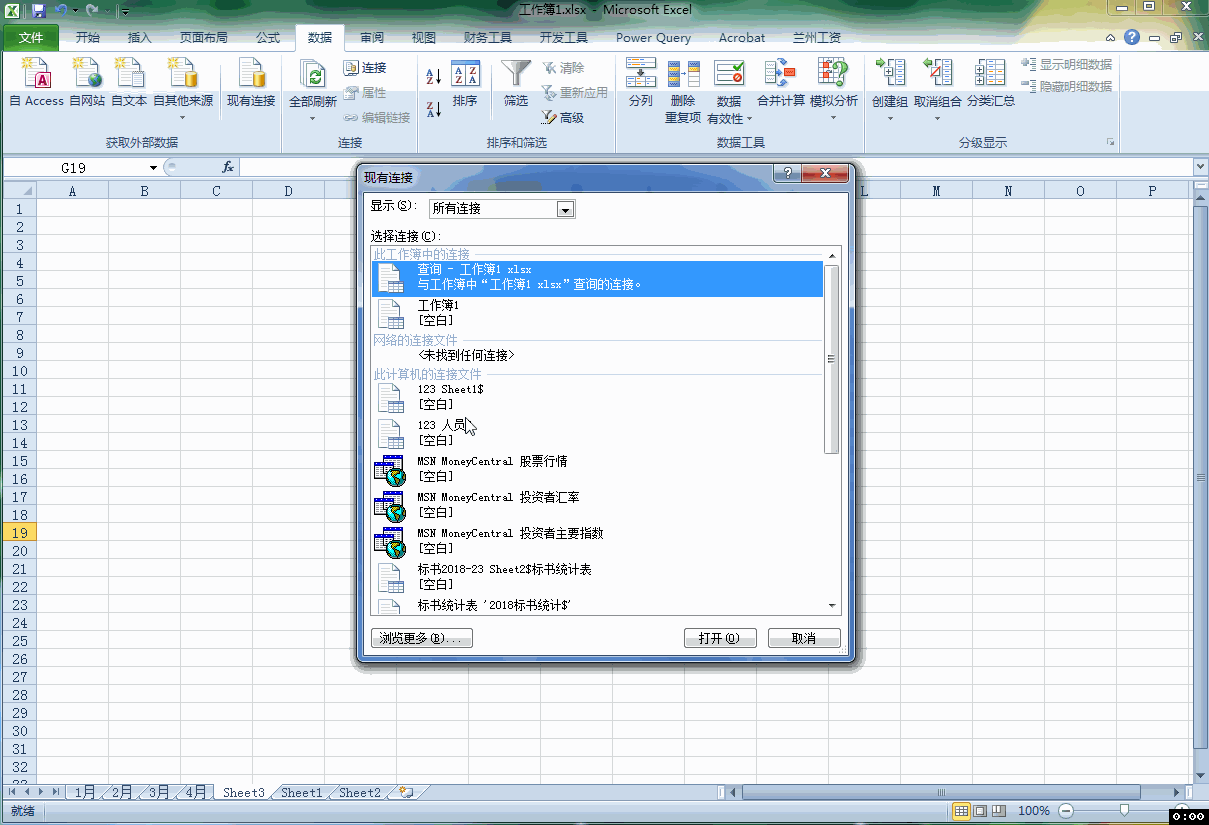Select 标书2018-23 Sheet2$标书统计表 connection
Viewport: 1209px width, 825px height.
[x=597, y=577]
